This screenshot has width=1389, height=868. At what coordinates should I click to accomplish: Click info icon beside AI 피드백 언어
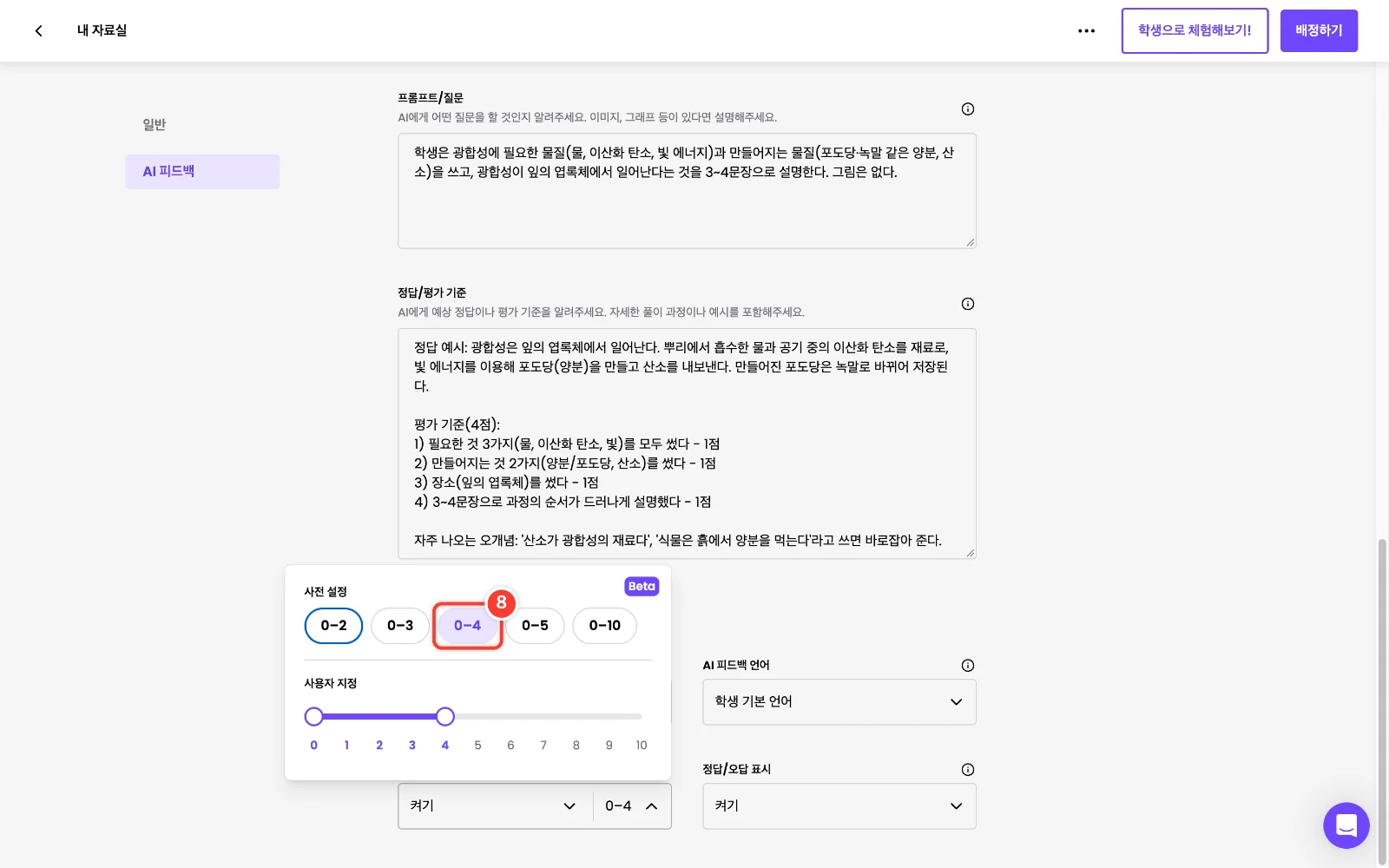[967, 666]
